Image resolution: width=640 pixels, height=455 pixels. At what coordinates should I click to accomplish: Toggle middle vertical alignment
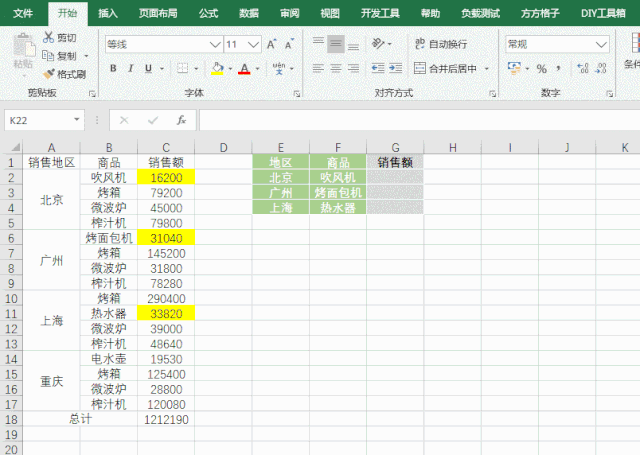[x=336, y=44]
